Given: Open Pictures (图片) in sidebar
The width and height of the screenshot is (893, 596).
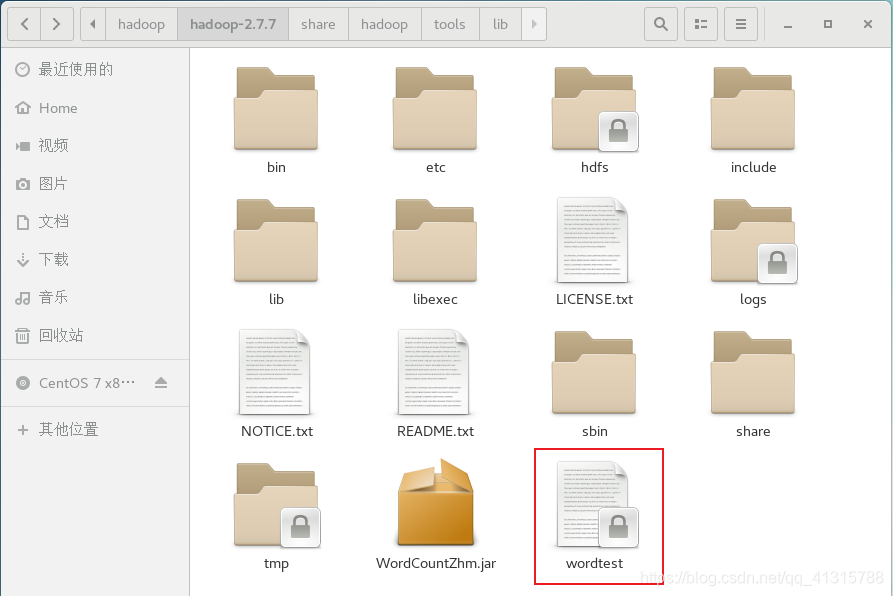Looking at the screenshot, I should tap(95, 184).
